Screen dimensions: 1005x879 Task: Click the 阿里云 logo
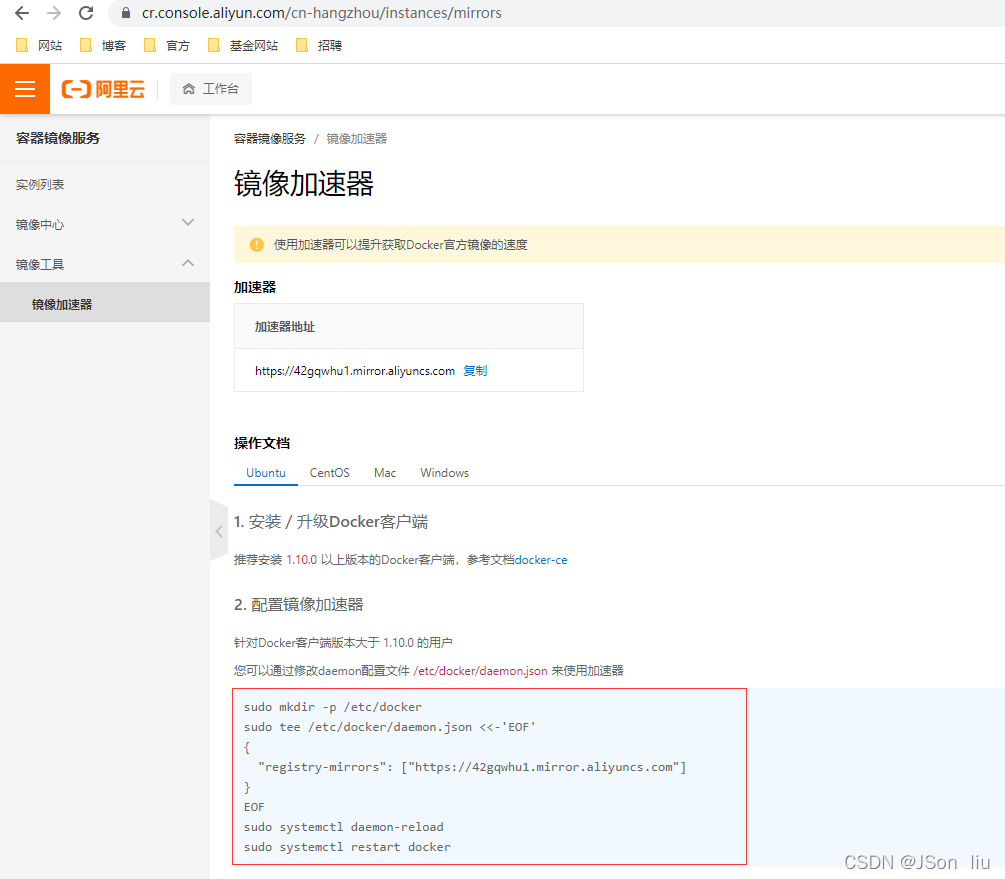103,89
